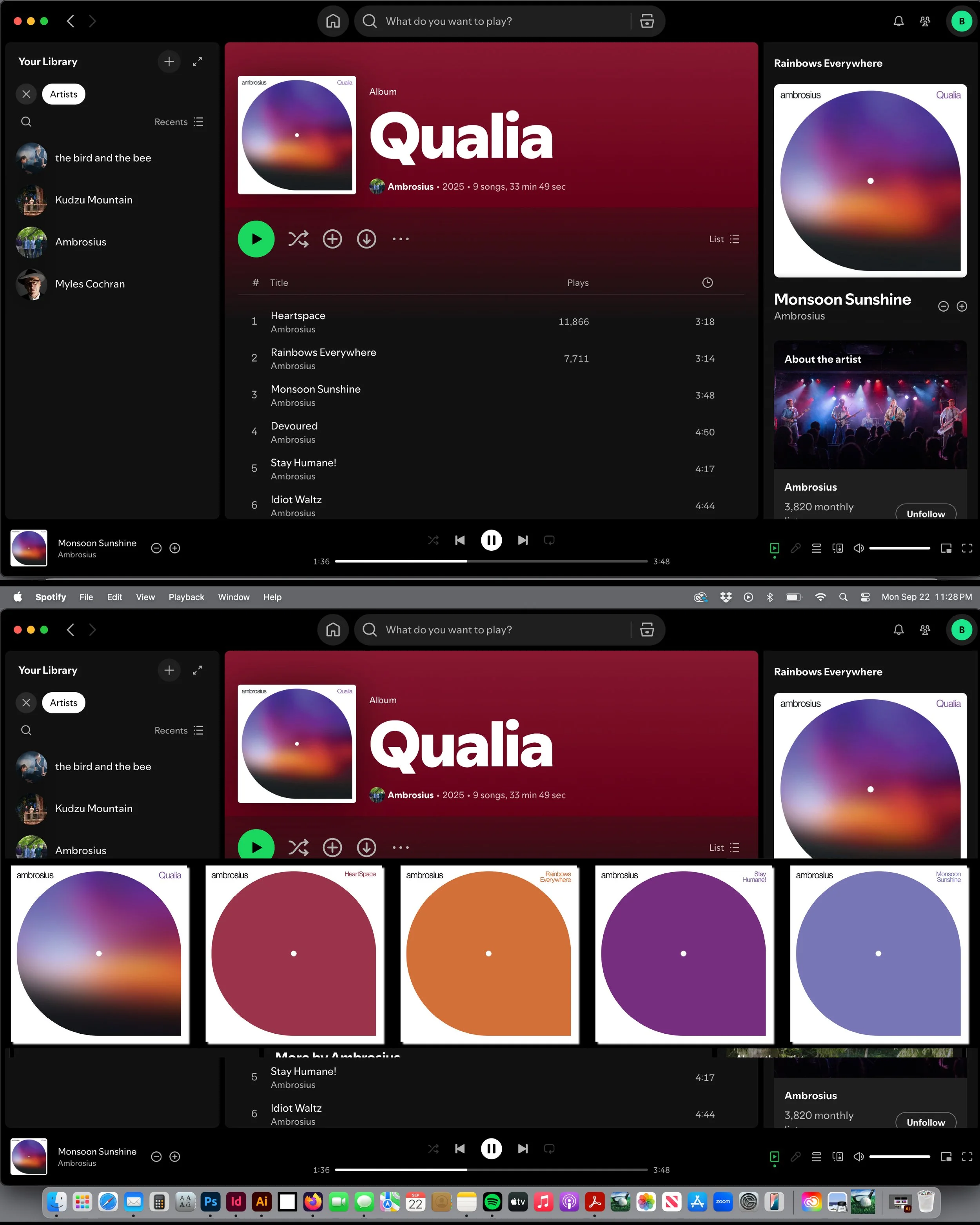The image size is (980, 1225).
Task: Toggle repeat in upper window player bar
Action: (x=549, y=540)
